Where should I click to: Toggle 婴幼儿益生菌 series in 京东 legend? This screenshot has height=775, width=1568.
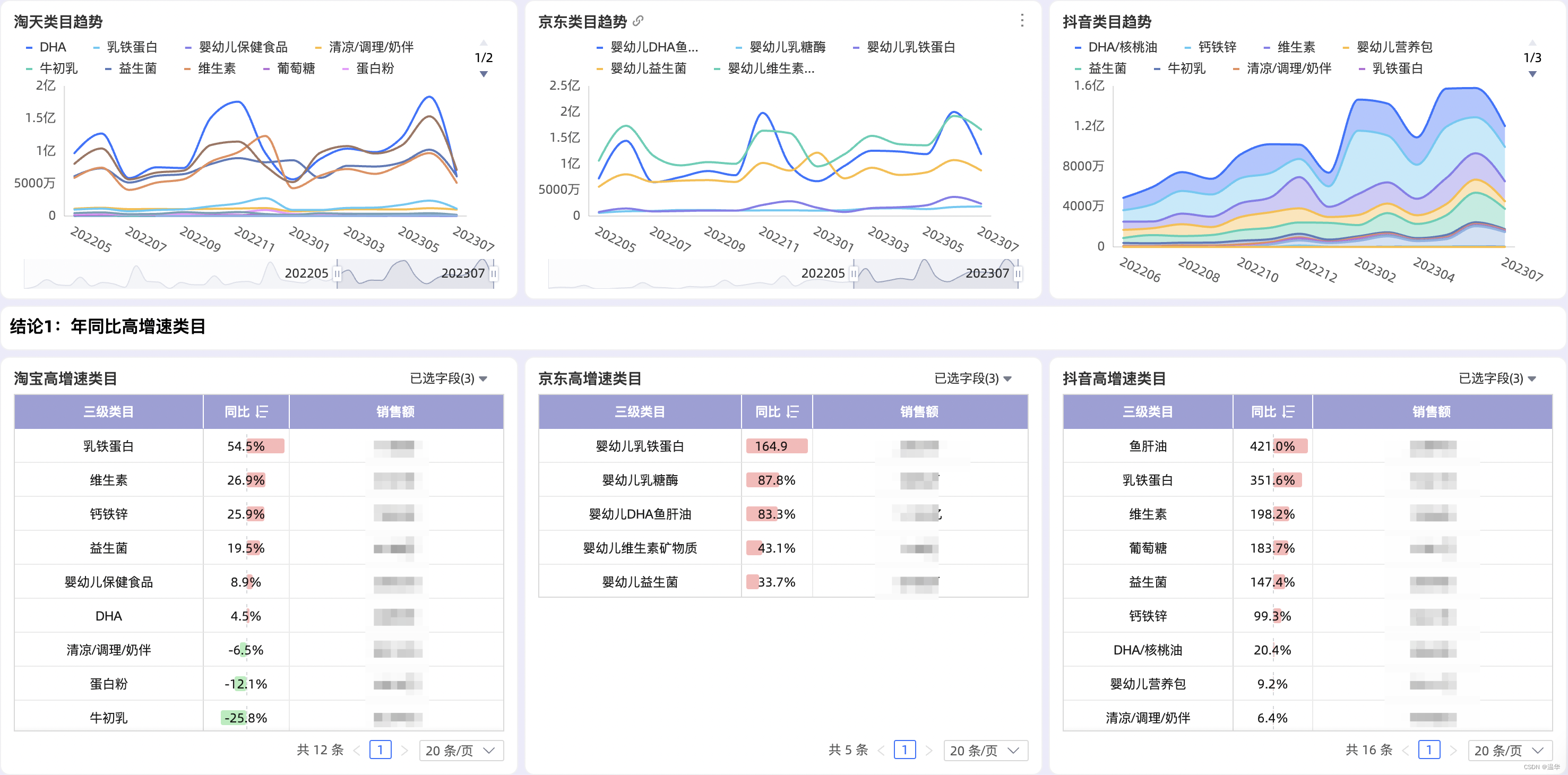[642, 68]
